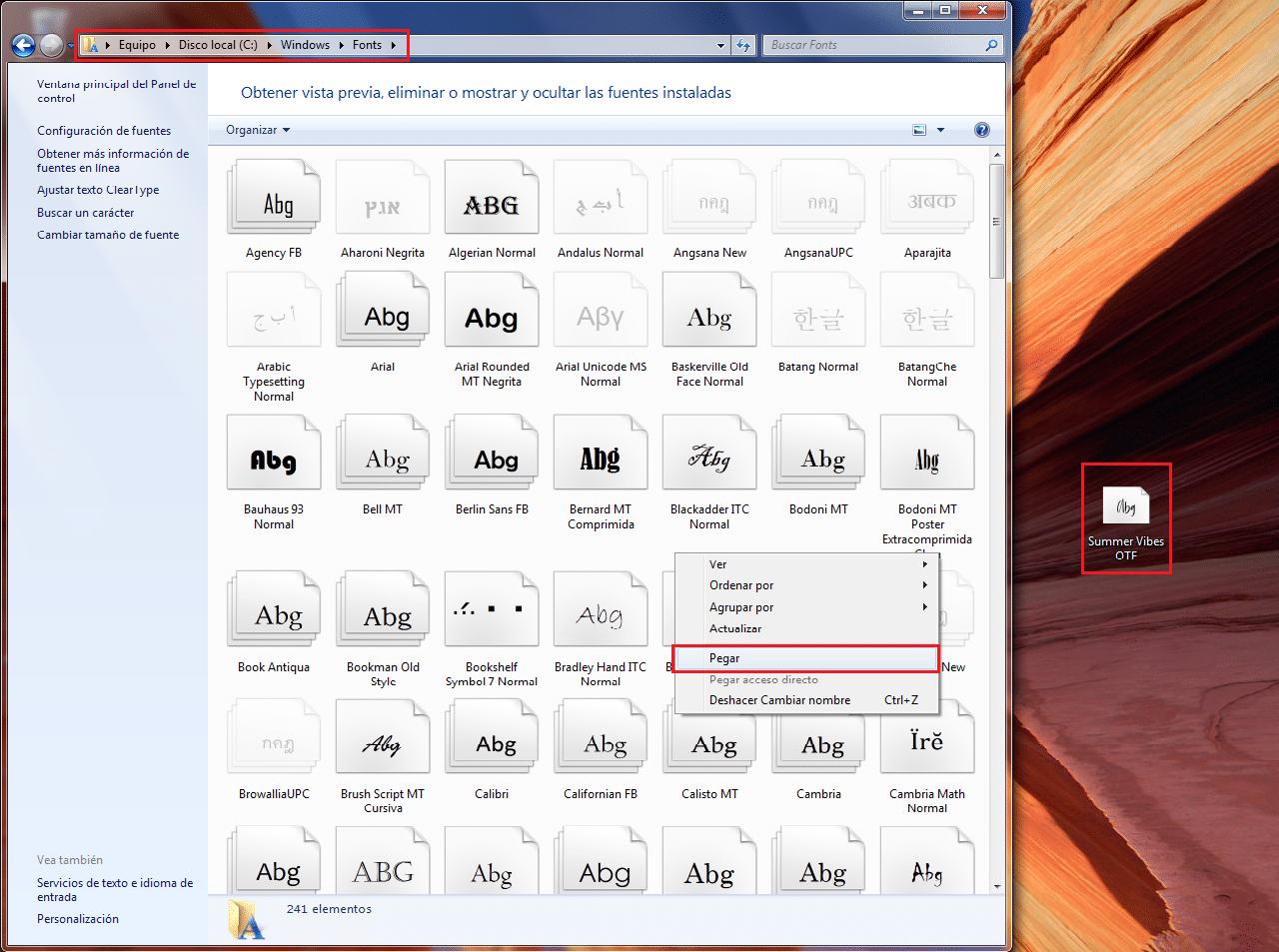Click the Personalización link in sidebar
This screenshot has height=952, width=1279.
(78, 918)
